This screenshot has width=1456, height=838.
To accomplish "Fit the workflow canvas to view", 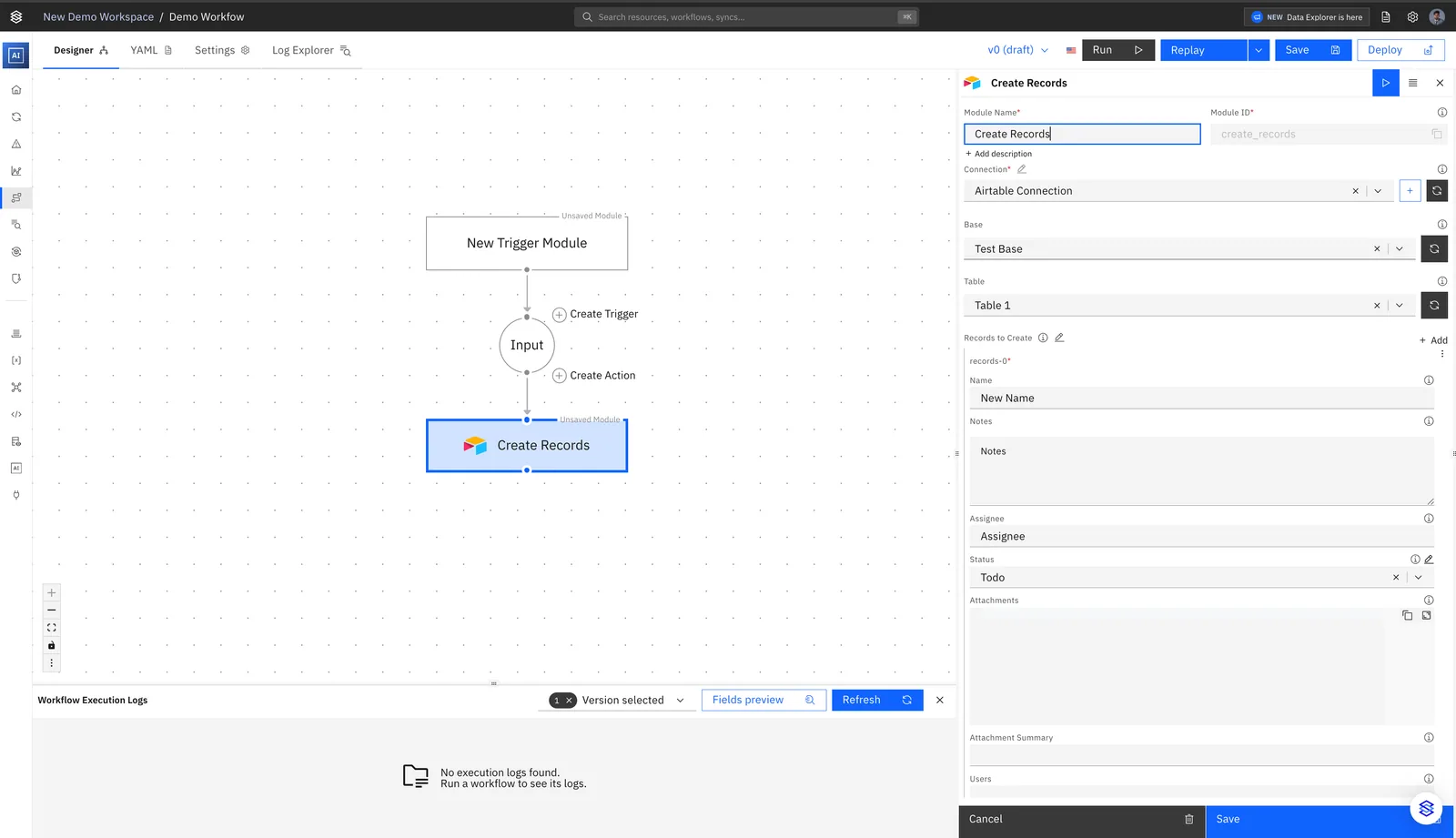I will (x=52, y=628).
